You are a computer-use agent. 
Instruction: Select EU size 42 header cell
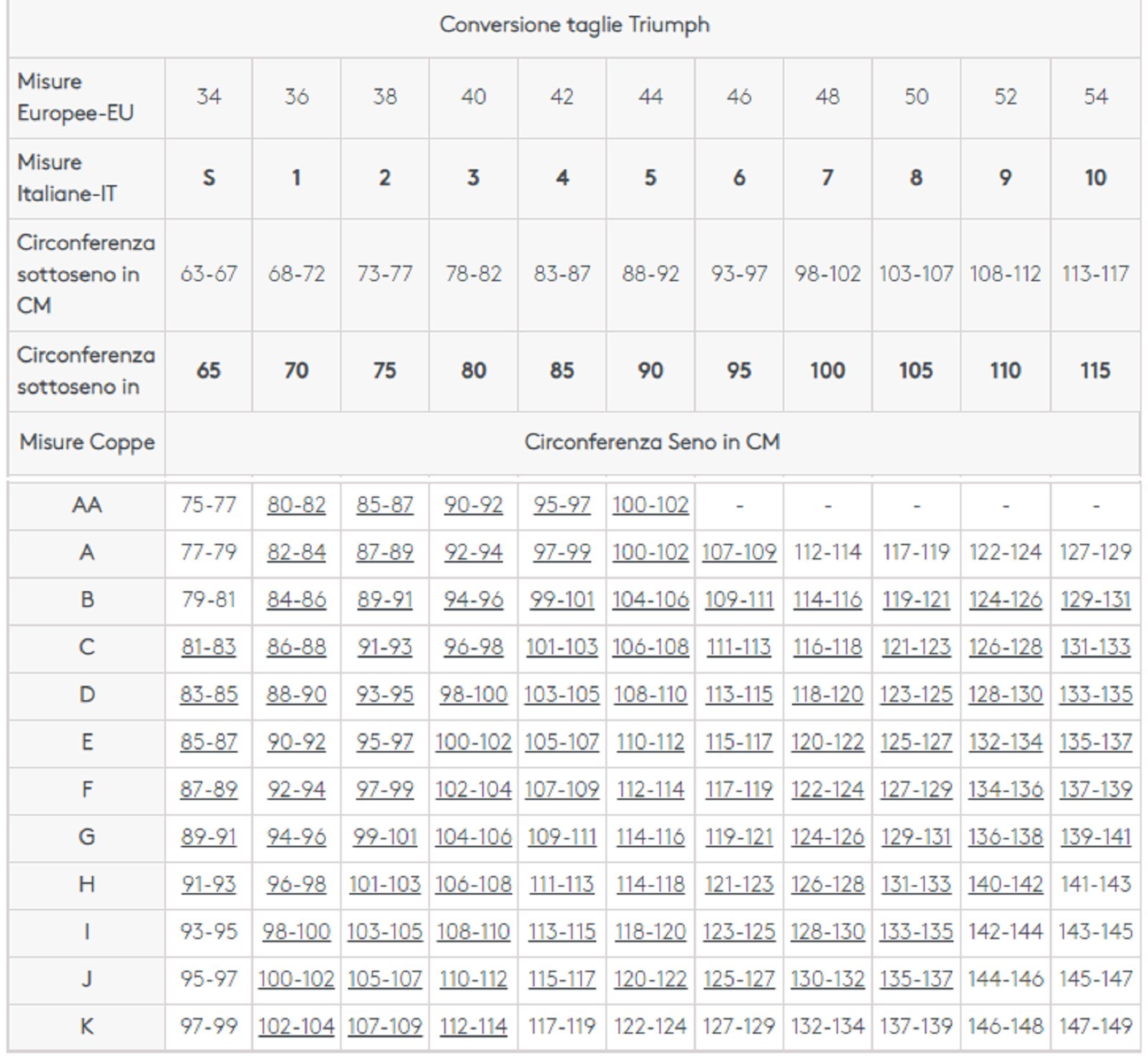pos(562,97)
